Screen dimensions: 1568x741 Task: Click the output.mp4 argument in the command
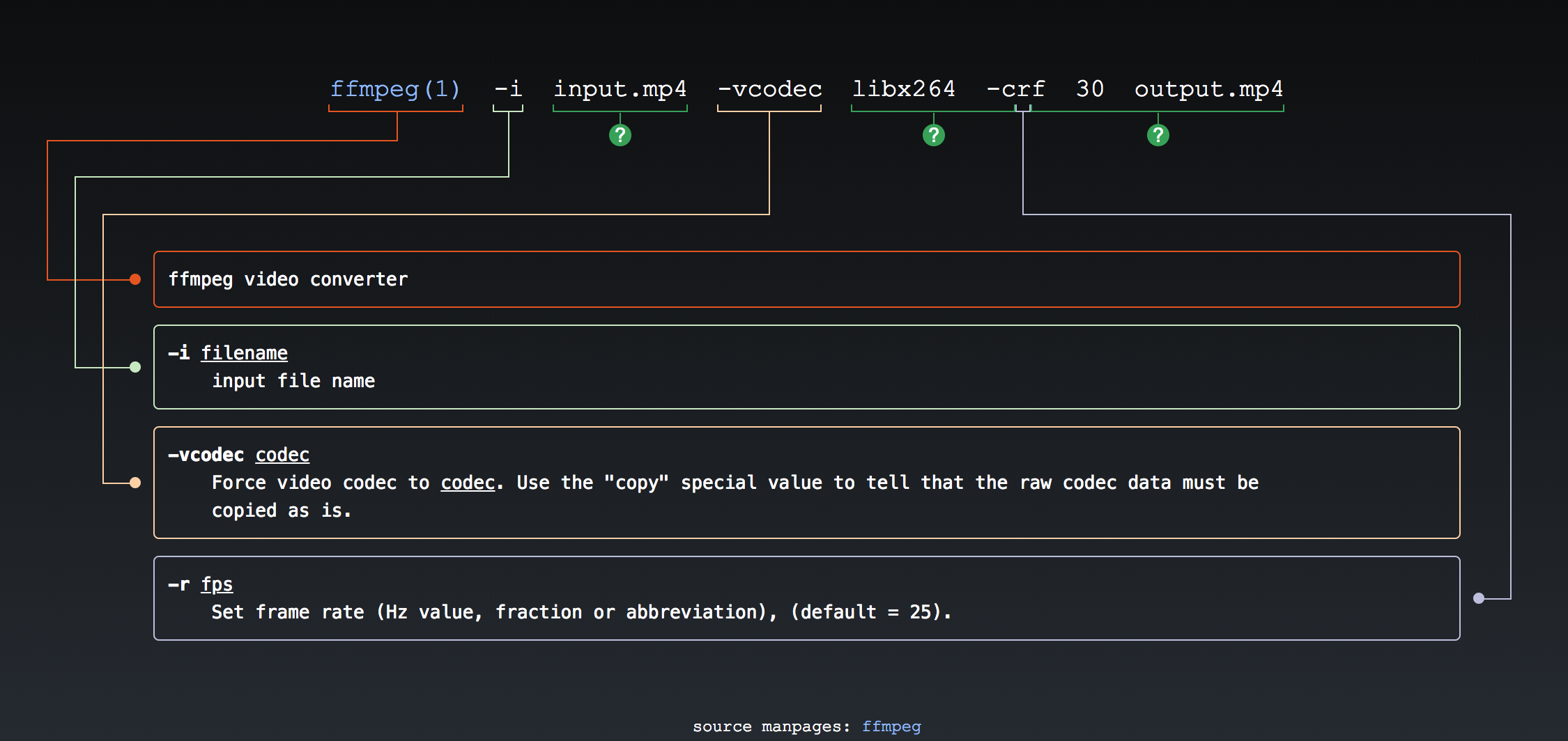1208,89
